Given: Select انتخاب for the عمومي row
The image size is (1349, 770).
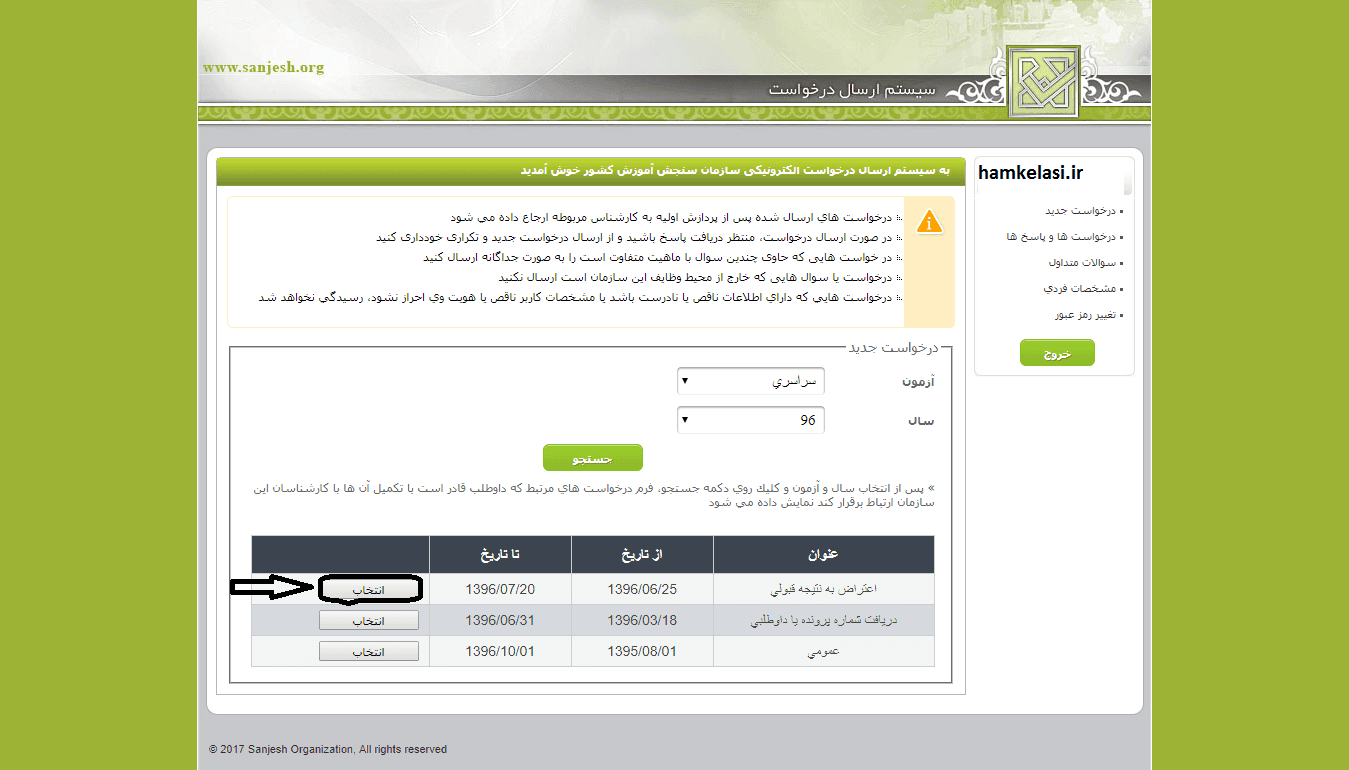Looking at the screenshot, I should click(x=369, y=651).
